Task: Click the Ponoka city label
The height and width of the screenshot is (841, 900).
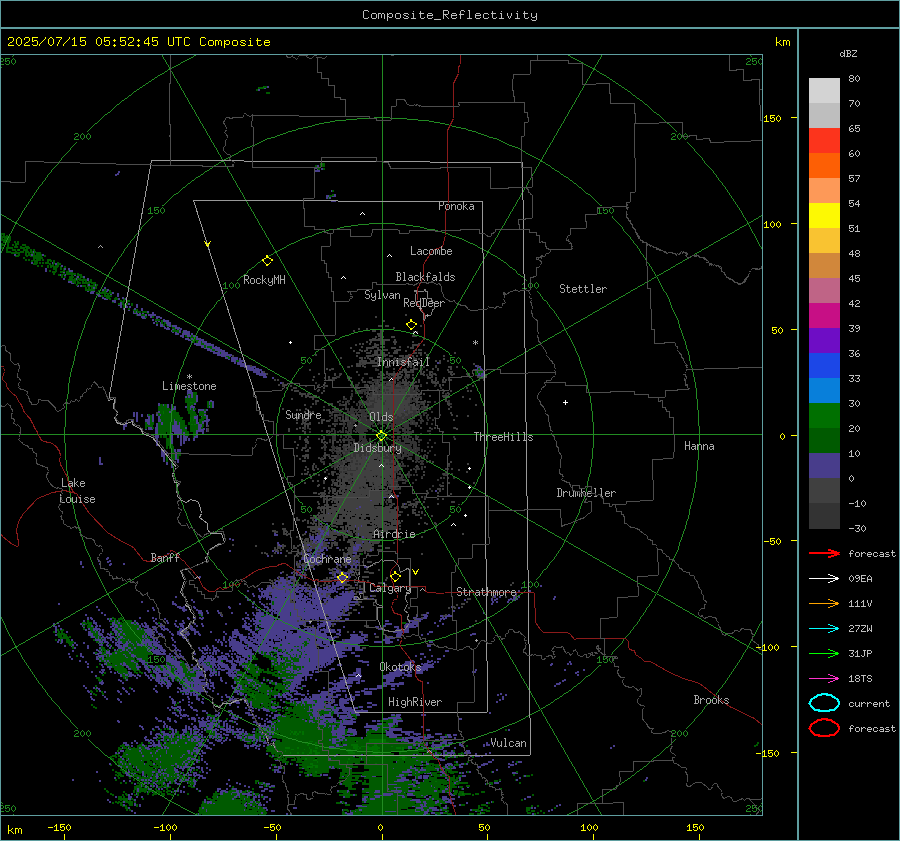Action: point(456,206)
